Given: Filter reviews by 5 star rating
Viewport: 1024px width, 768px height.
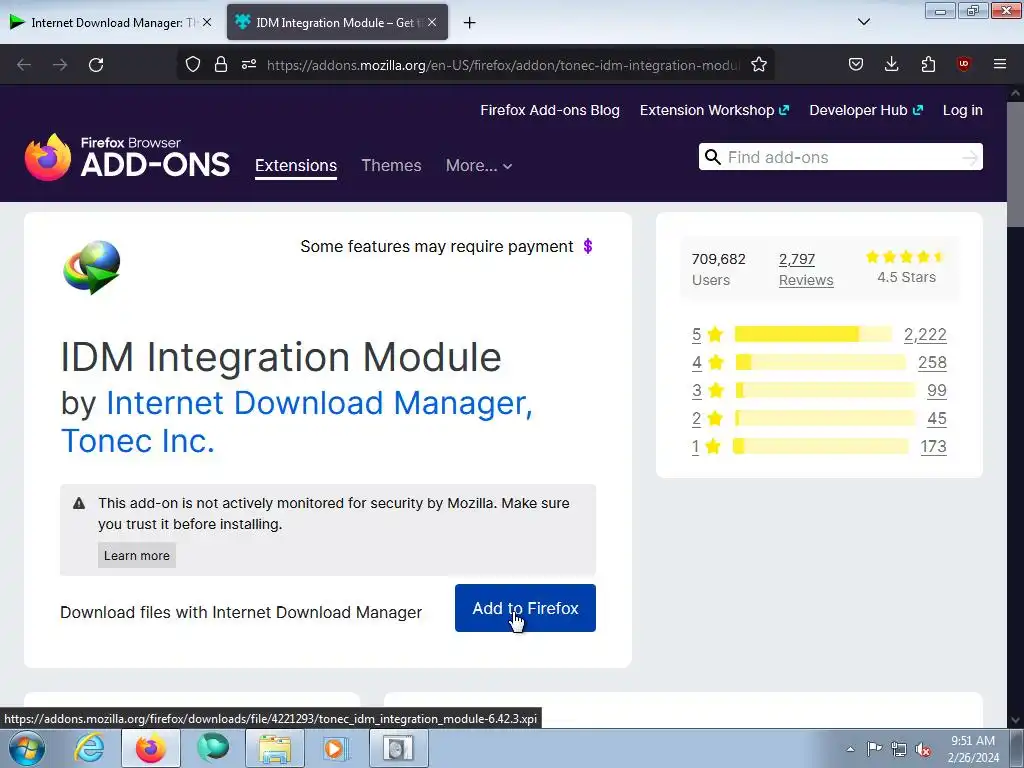Looking at the screenshot, I should click(x=707, y=334).
